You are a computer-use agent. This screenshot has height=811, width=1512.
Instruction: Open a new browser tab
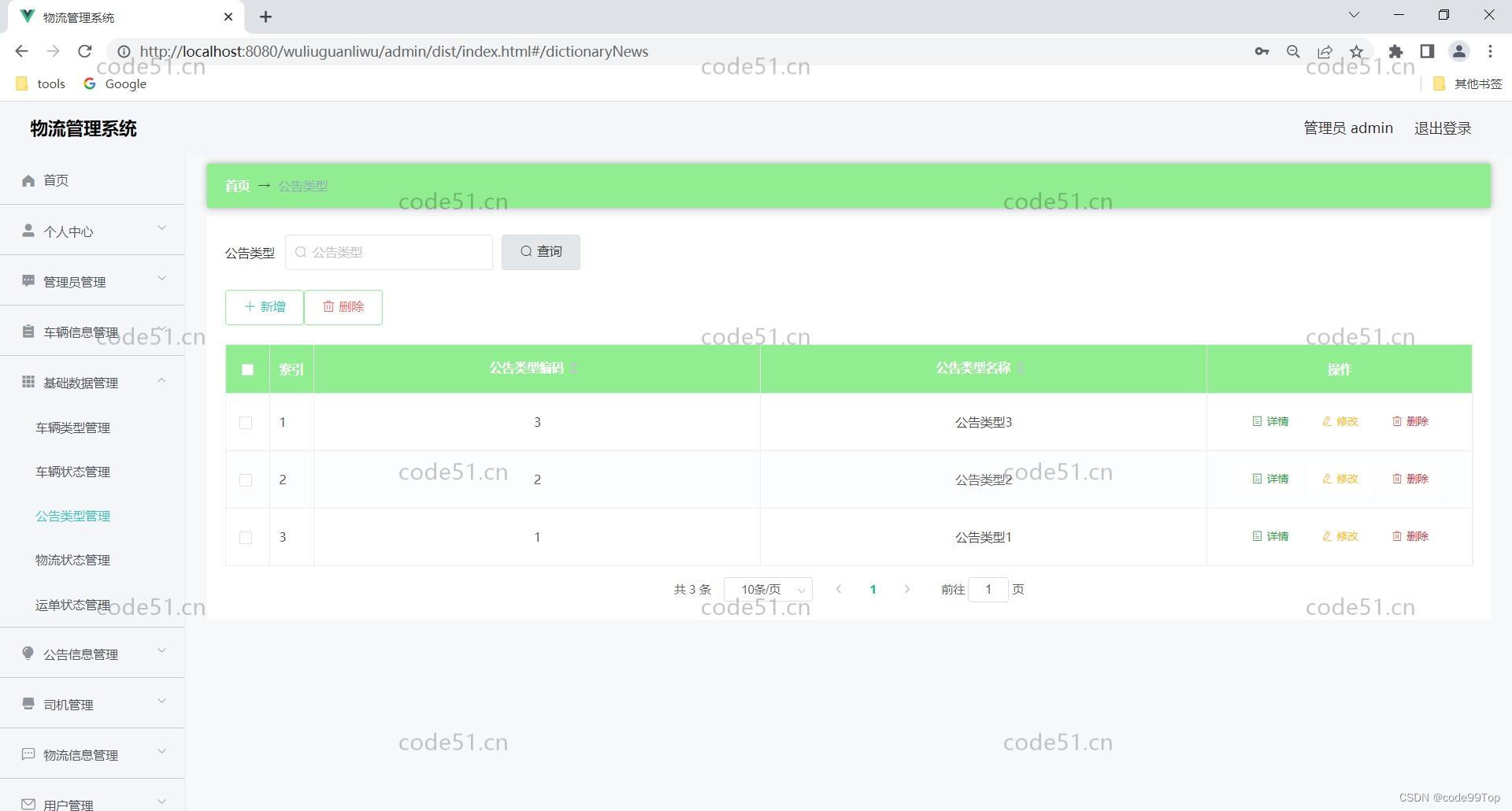(x=265, y=17)
